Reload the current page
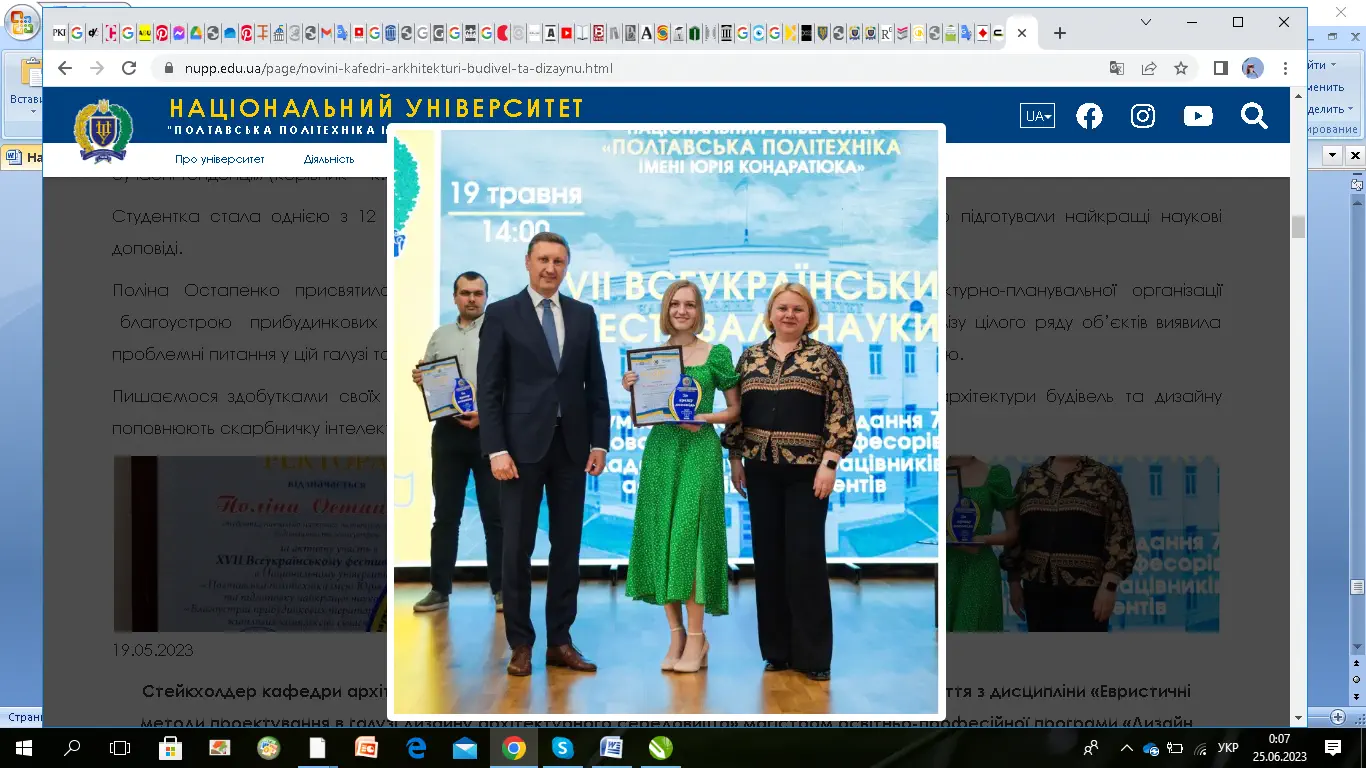The height and width of the screenshot is (768, 1366). (x=129, y=68)
